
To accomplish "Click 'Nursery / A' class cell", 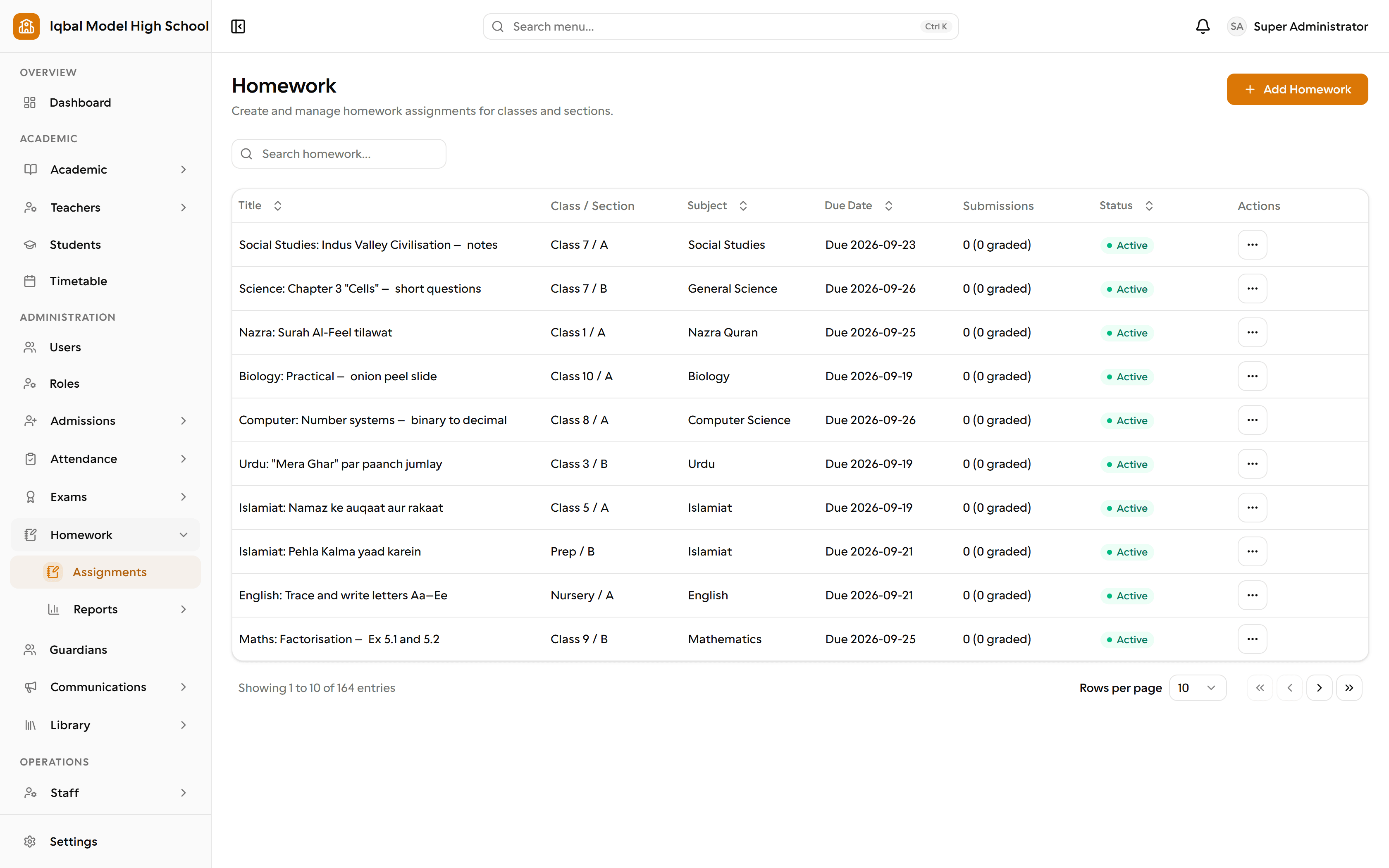I will coord(582,595).
